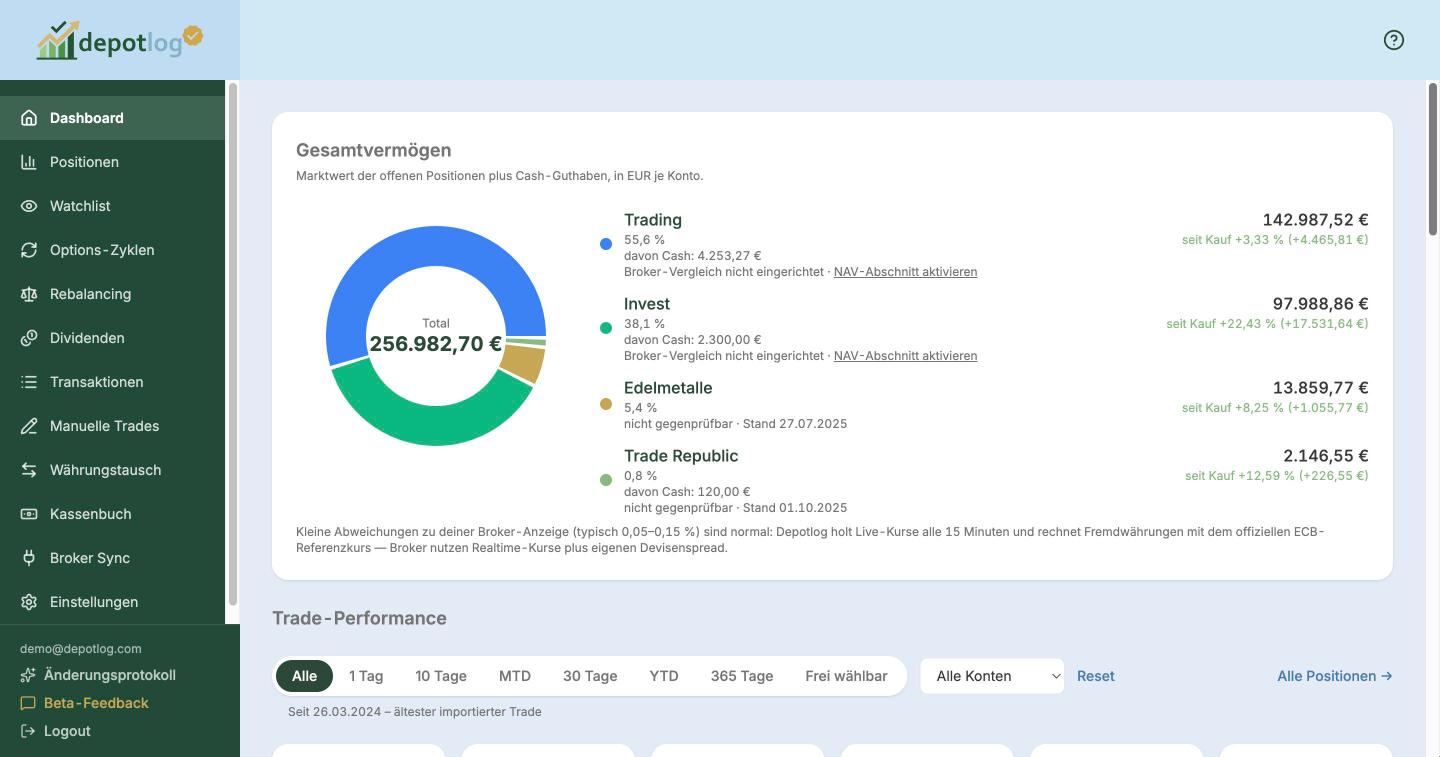This screenshot has height=757, width=1440.
Task: Click the Rebalancing scale icon
Action: (x=29, y=294)
